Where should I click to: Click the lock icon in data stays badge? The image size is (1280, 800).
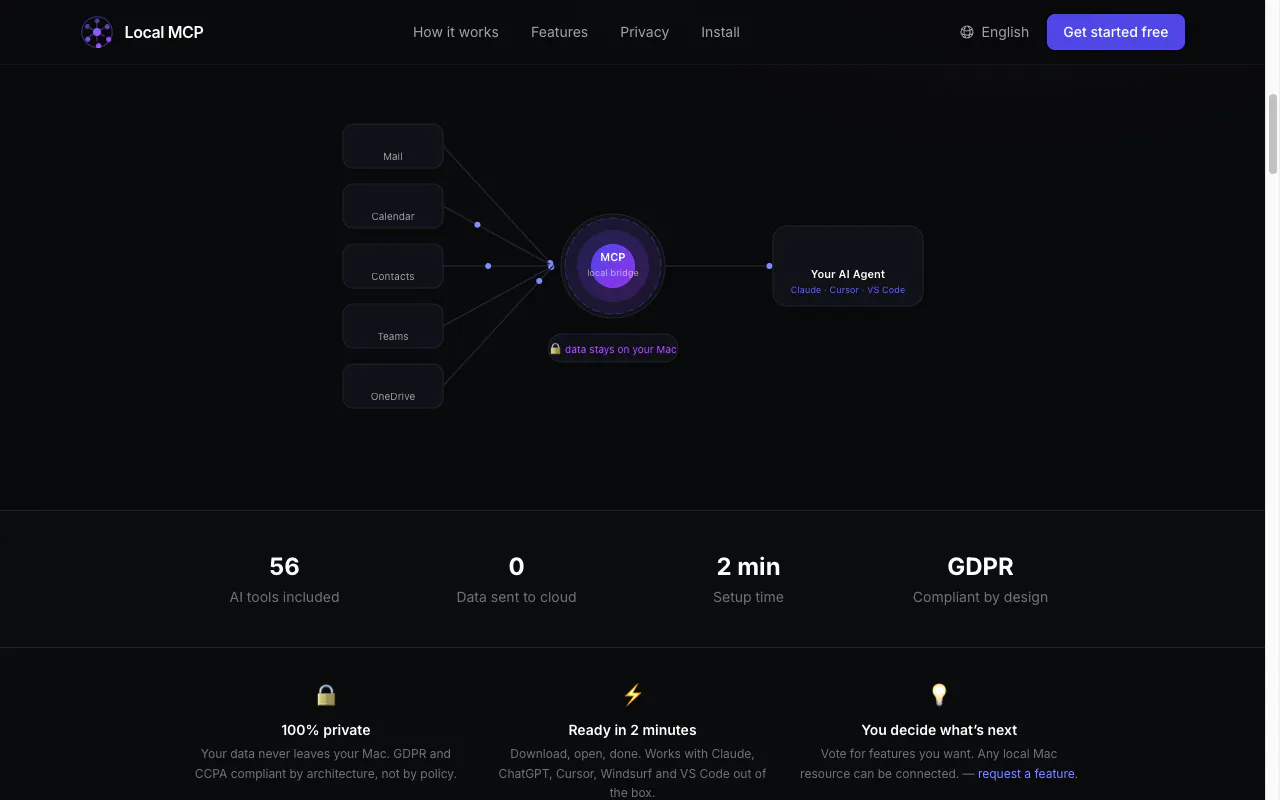555,349
